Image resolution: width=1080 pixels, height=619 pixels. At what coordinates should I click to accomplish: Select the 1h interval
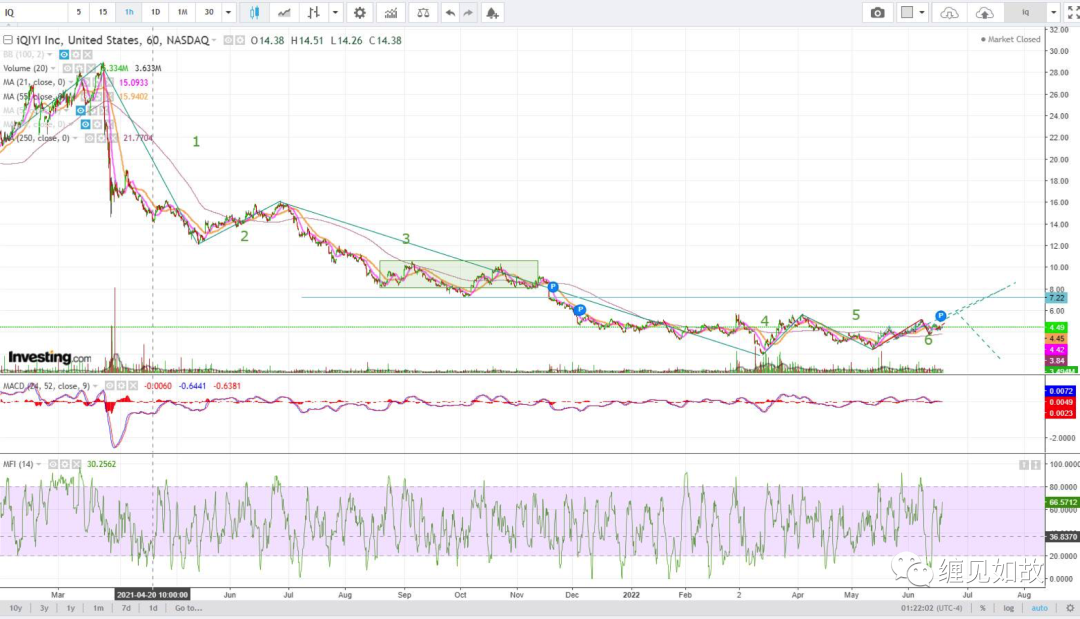click(129, 12)
